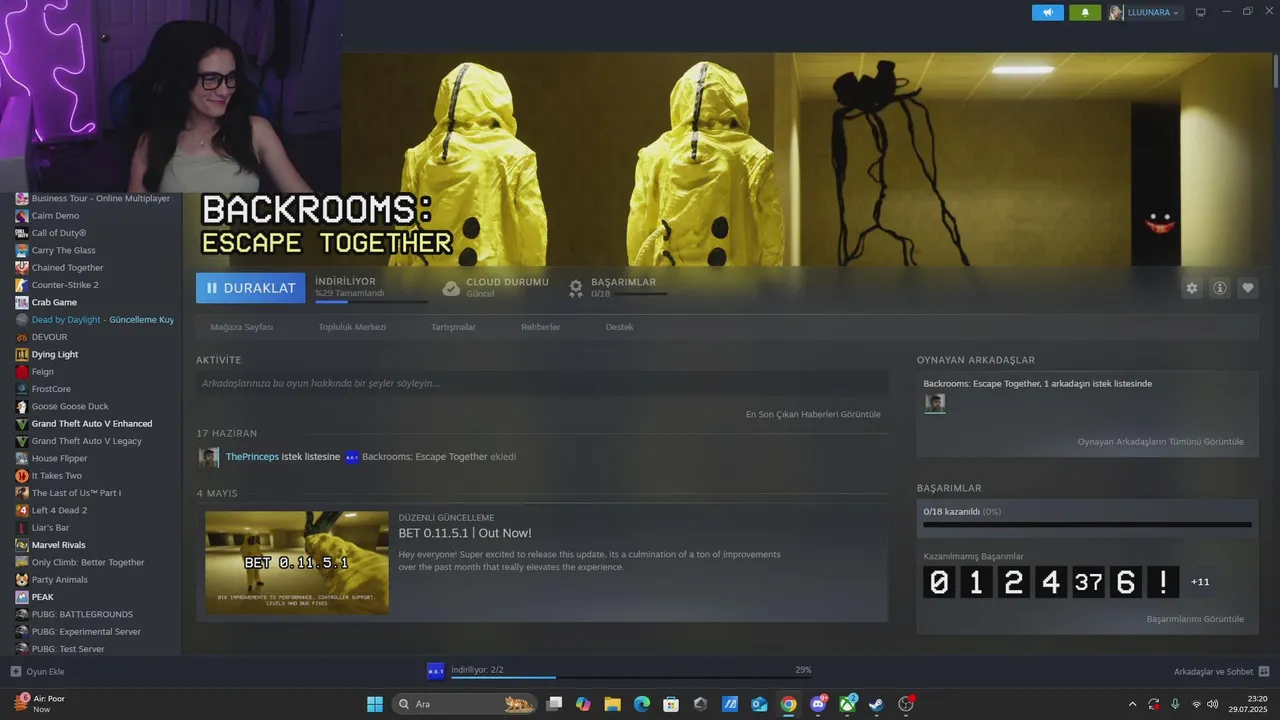Viewport: 1280px width, 720px height.
Task: Open 'BET 0.11.5.1 | Out Now!' news title
Action: (465, 533)
